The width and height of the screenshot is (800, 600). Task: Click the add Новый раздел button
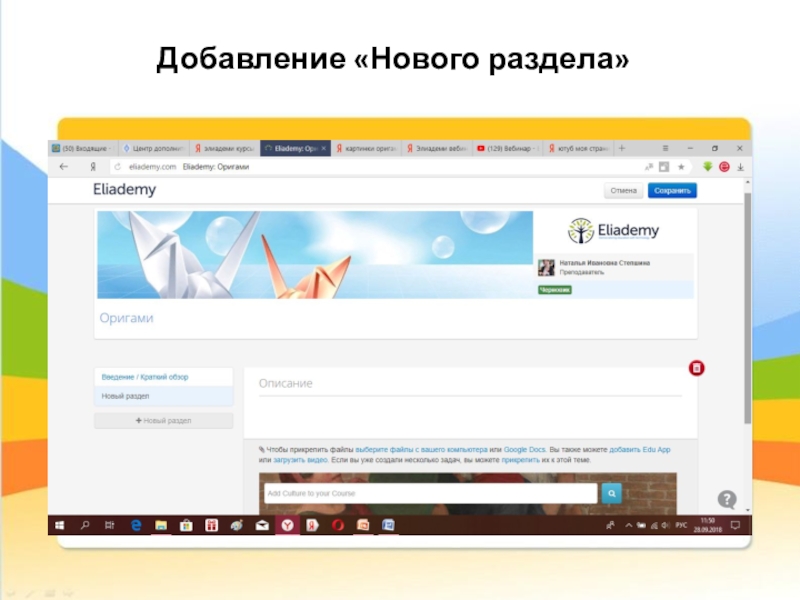[163, 421]
